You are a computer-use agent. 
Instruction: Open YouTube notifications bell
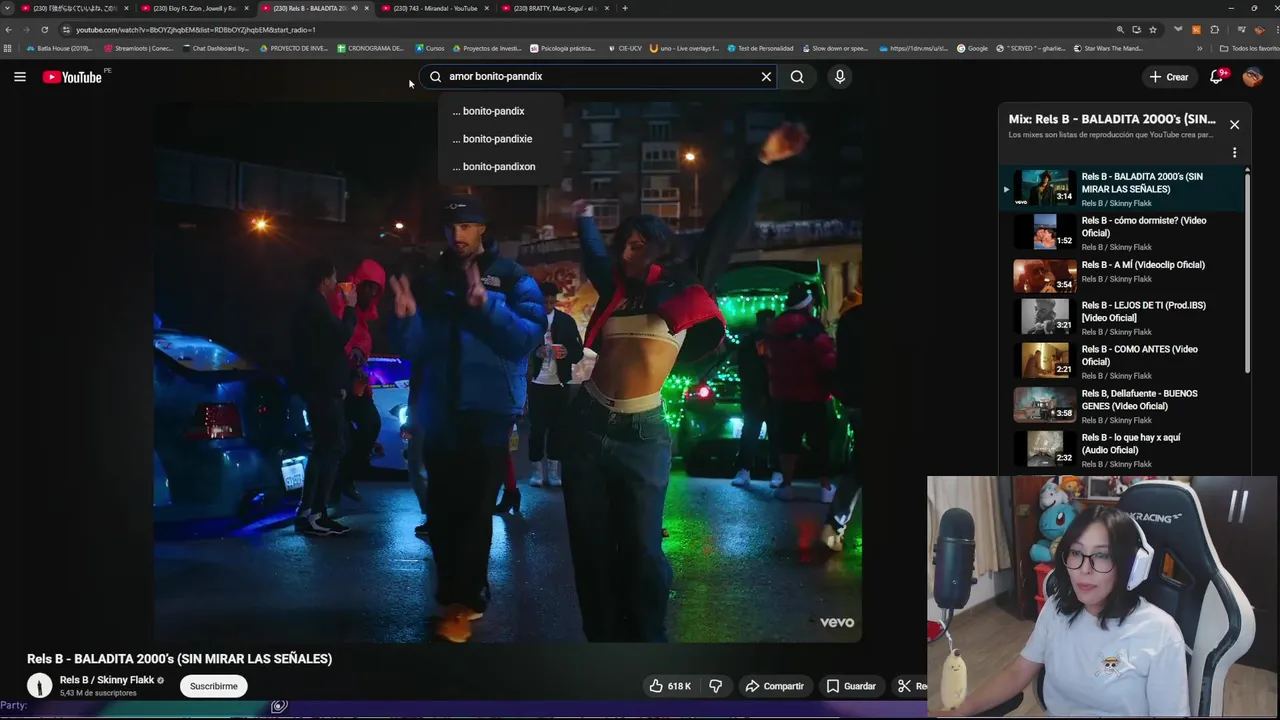[x=1217, y=77]
